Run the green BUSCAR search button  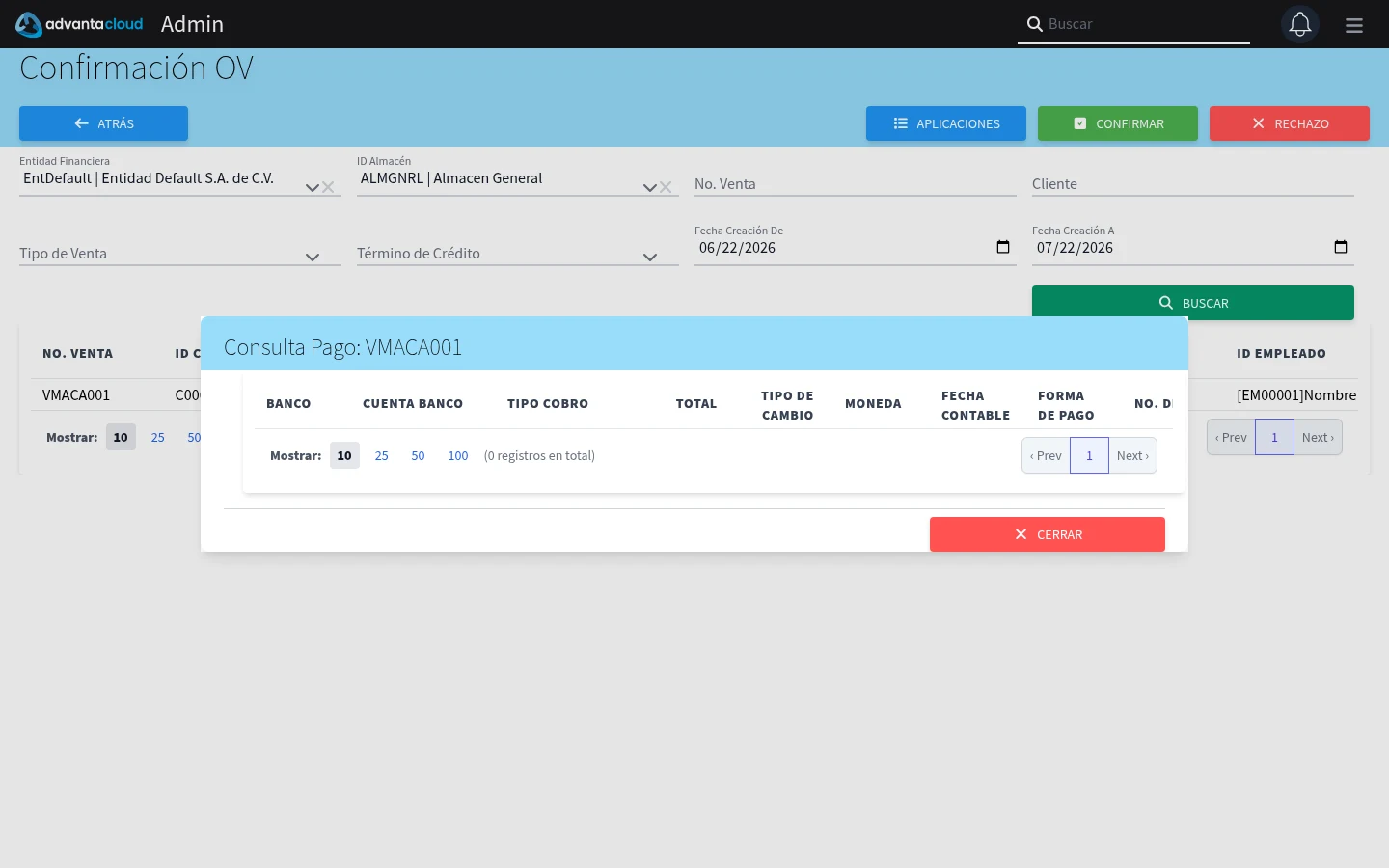pyautogui.click(x=1193, y=303)
